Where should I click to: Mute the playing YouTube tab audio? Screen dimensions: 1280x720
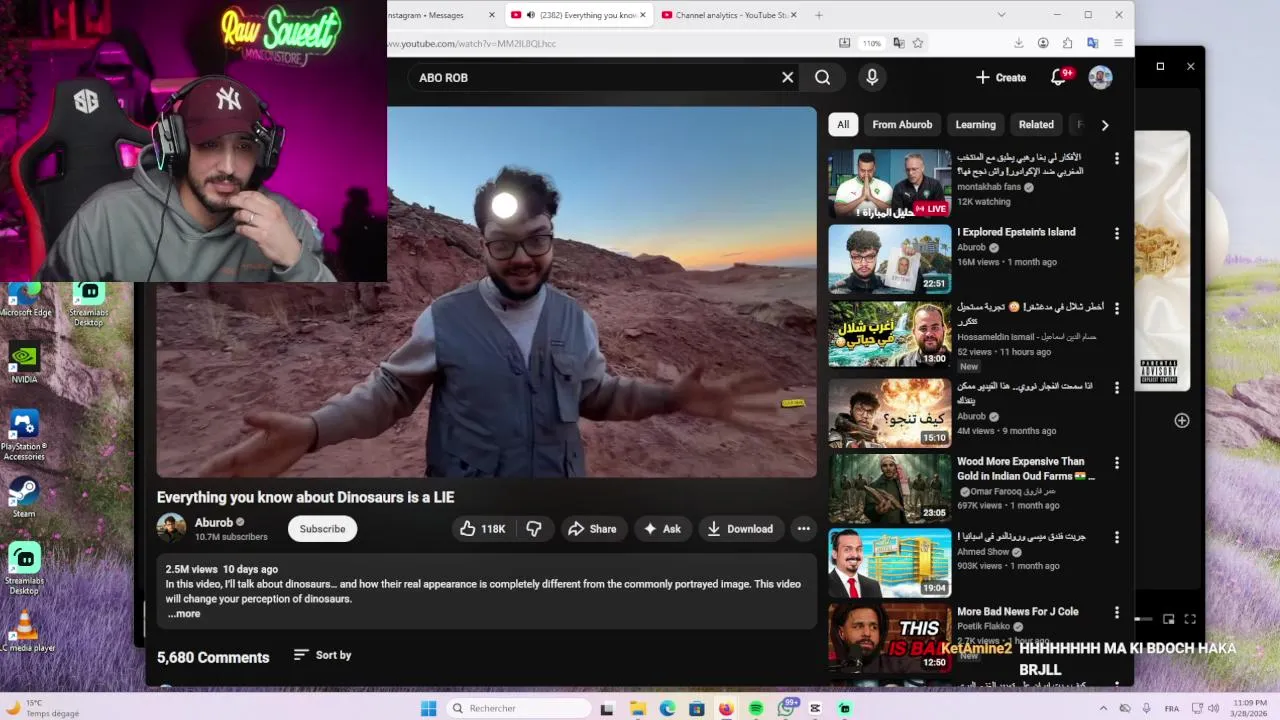[x=530, y=15]
